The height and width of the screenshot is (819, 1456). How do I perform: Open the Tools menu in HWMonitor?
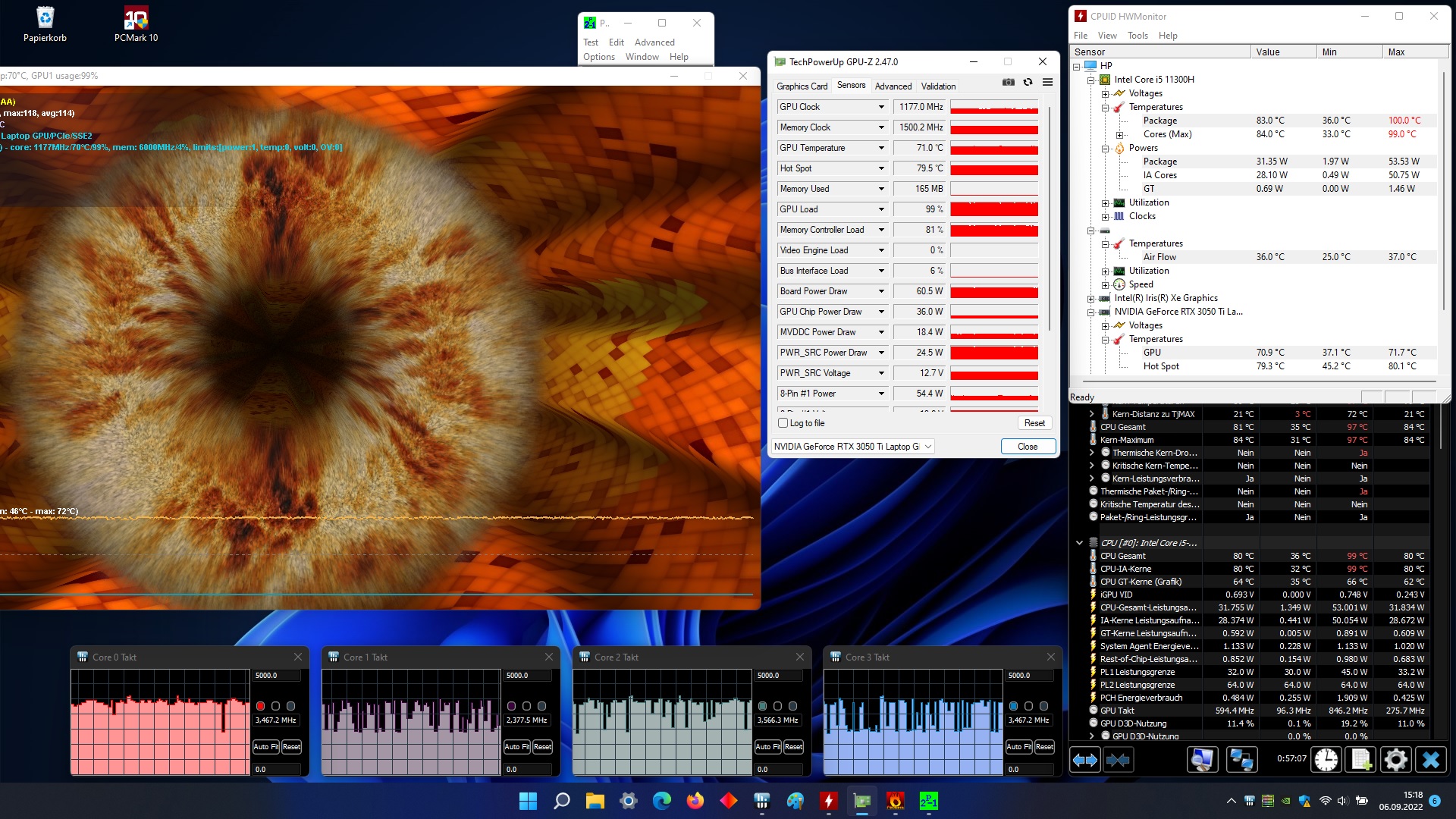[x=1137, y=36]
